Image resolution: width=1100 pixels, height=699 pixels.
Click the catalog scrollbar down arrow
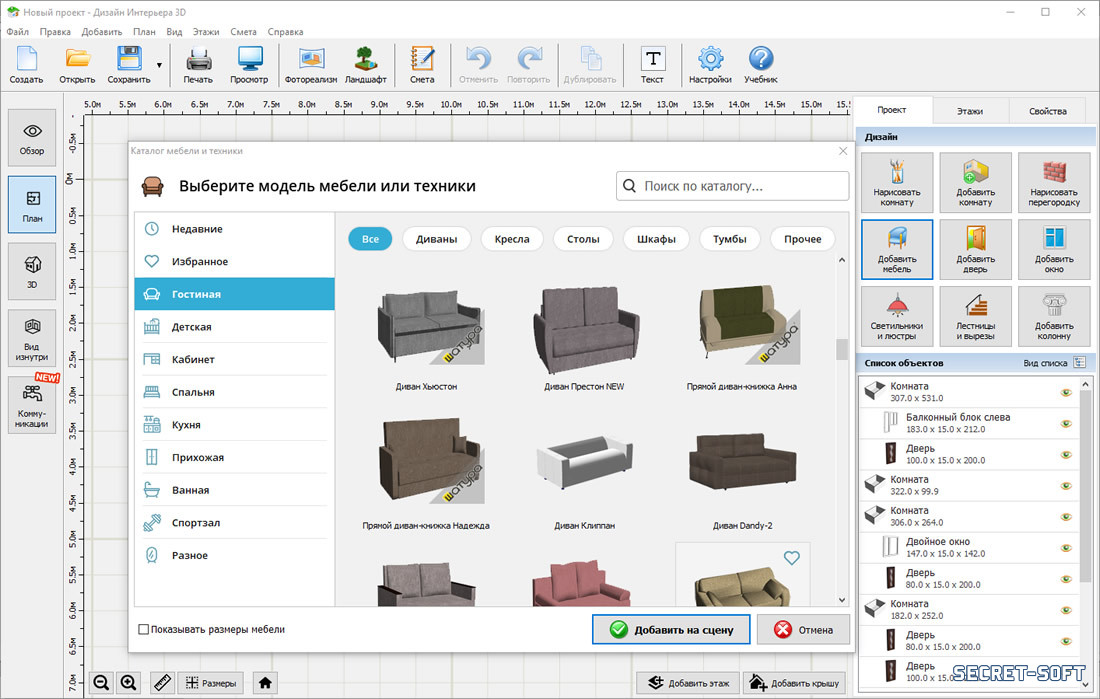coord(842,600)
